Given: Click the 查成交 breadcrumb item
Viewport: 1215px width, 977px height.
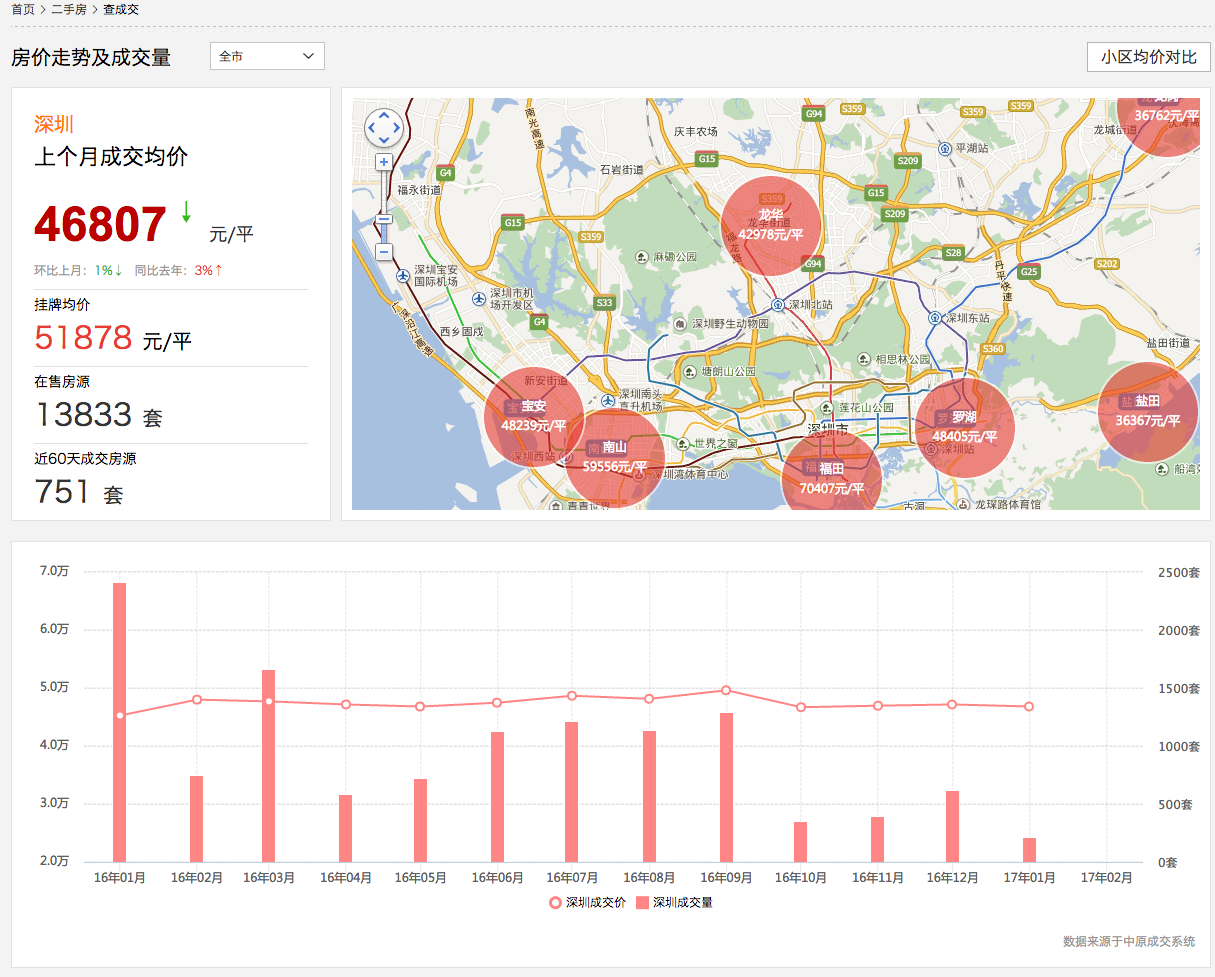Looking at the screenshot, I should [x=121, y=9].
